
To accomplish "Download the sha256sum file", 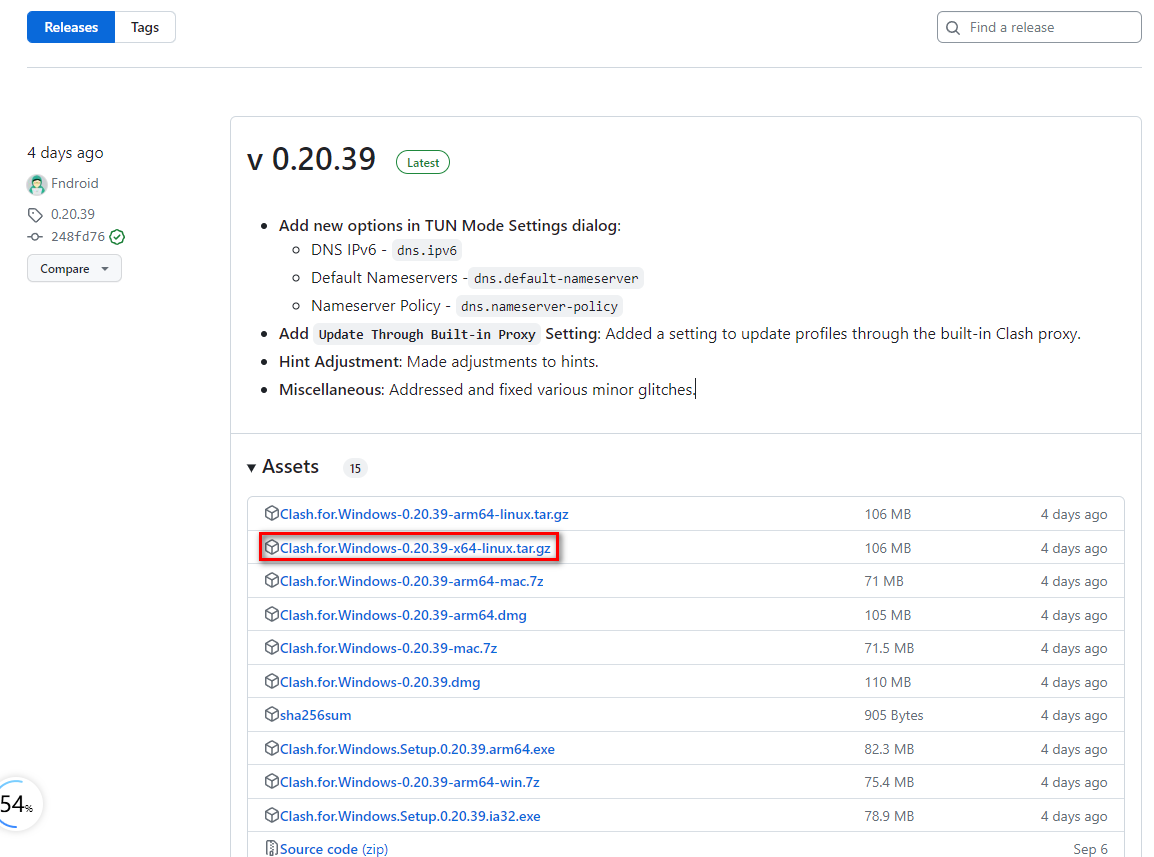I will pos(315,716).
